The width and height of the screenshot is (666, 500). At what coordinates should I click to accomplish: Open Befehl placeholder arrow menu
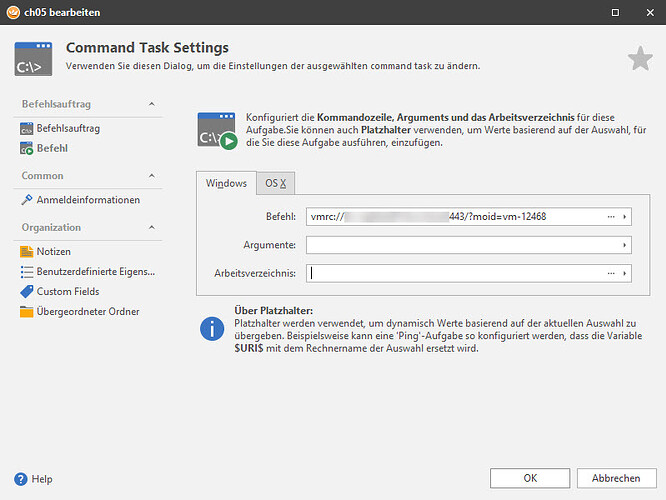click(626, 217)
